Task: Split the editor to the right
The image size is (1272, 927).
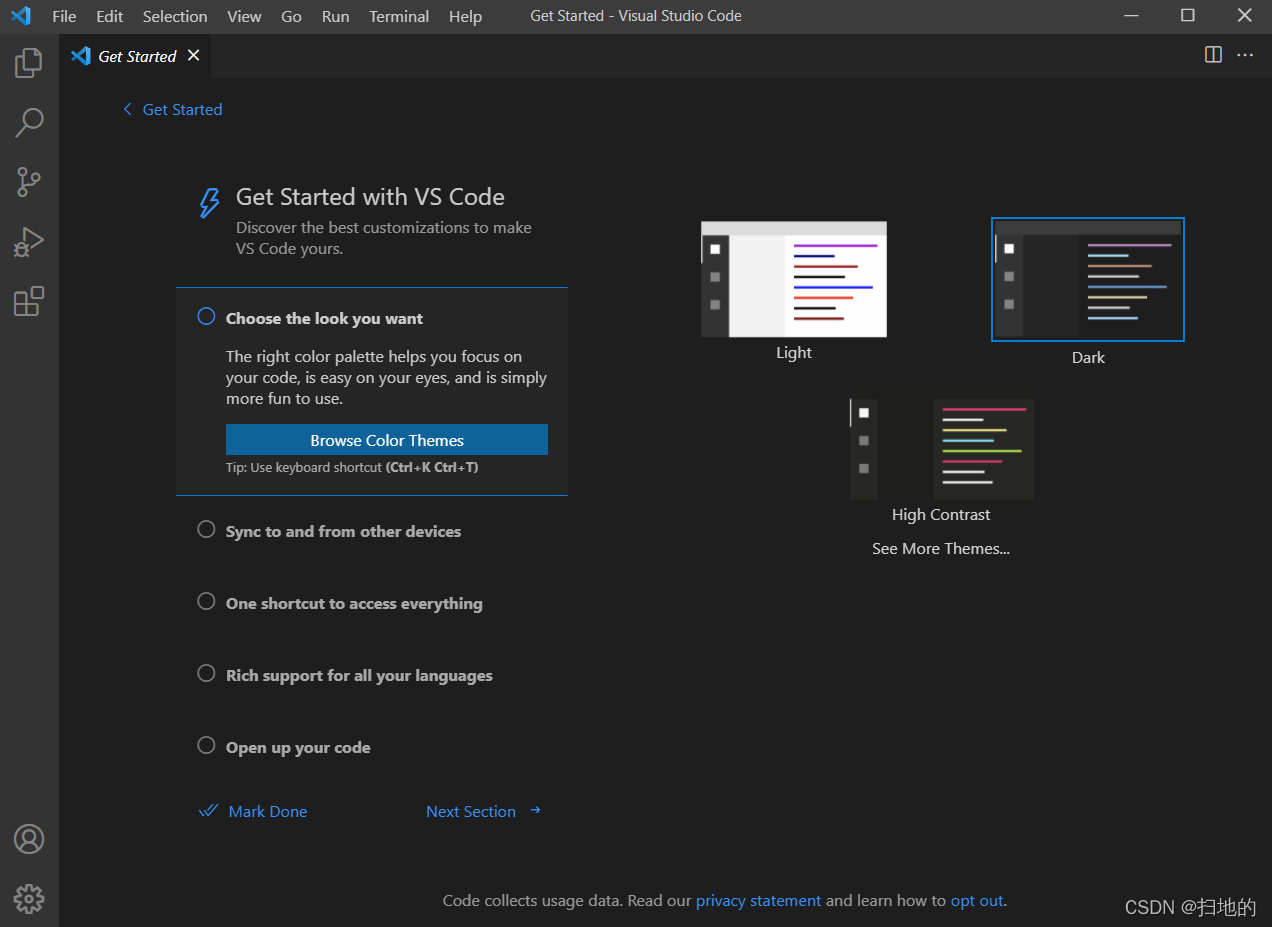Action: (x=1213, y=55)
